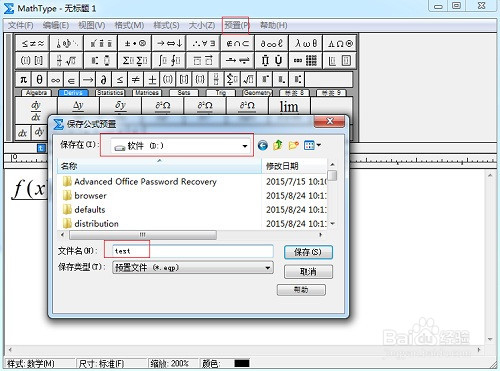Open the 编辑(E) menu
The height and width of the screenshot is (371, 500).
56,25
